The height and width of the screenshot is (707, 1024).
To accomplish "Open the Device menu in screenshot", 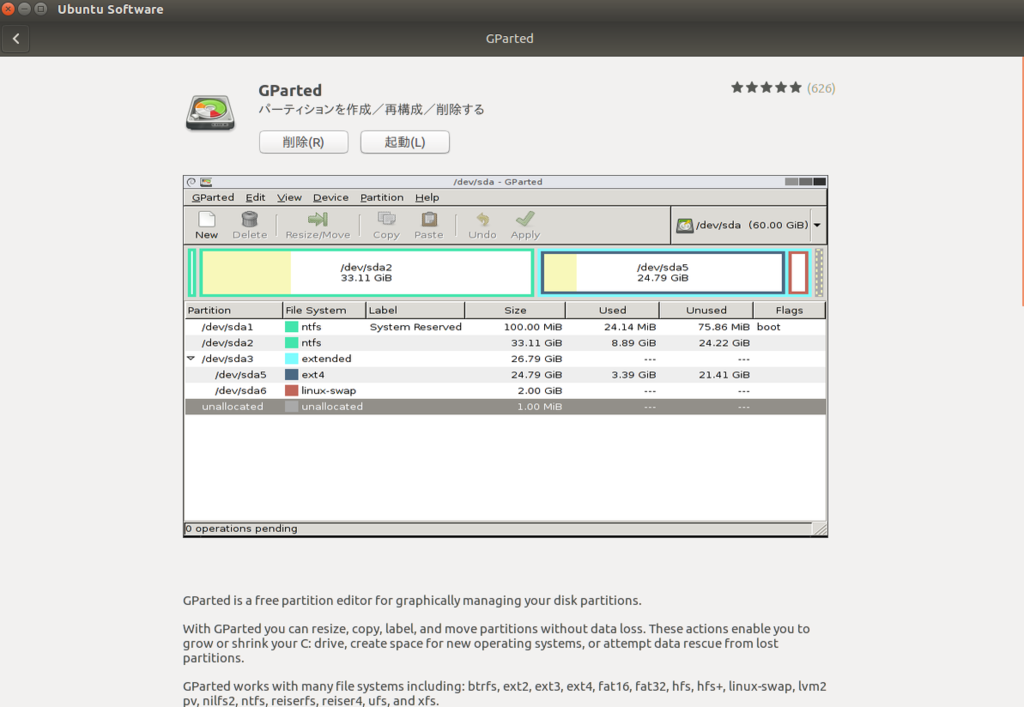I will (x=330, y=197).
